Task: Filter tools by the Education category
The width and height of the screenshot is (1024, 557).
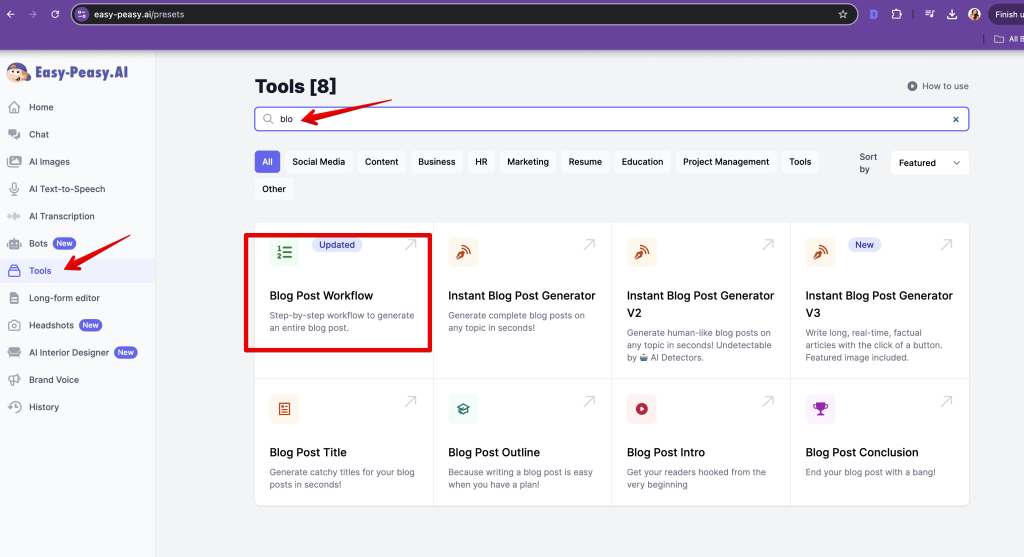Action: click(x=642, y=162)
